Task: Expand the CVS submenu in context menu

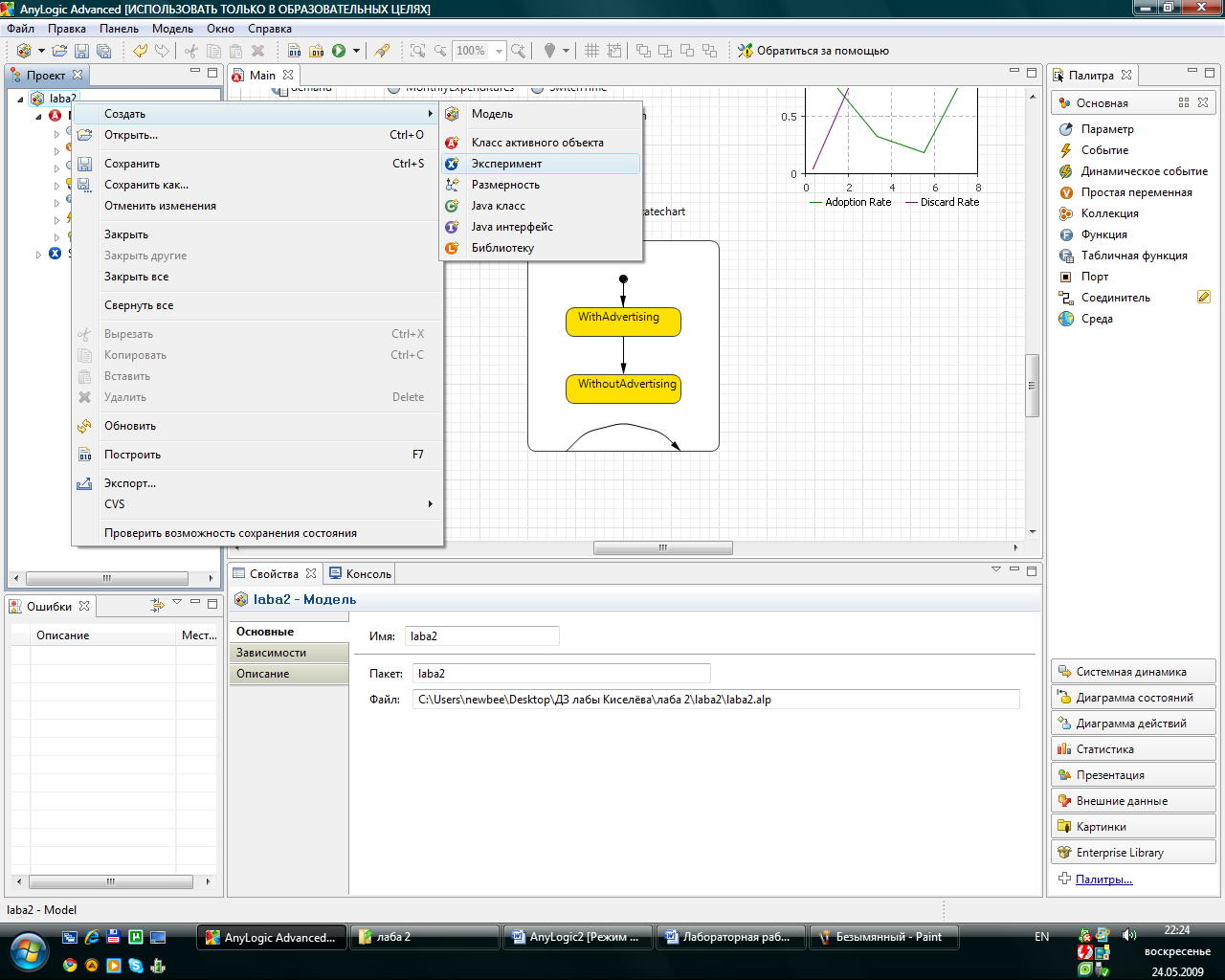Action: (x=431, y=504)
